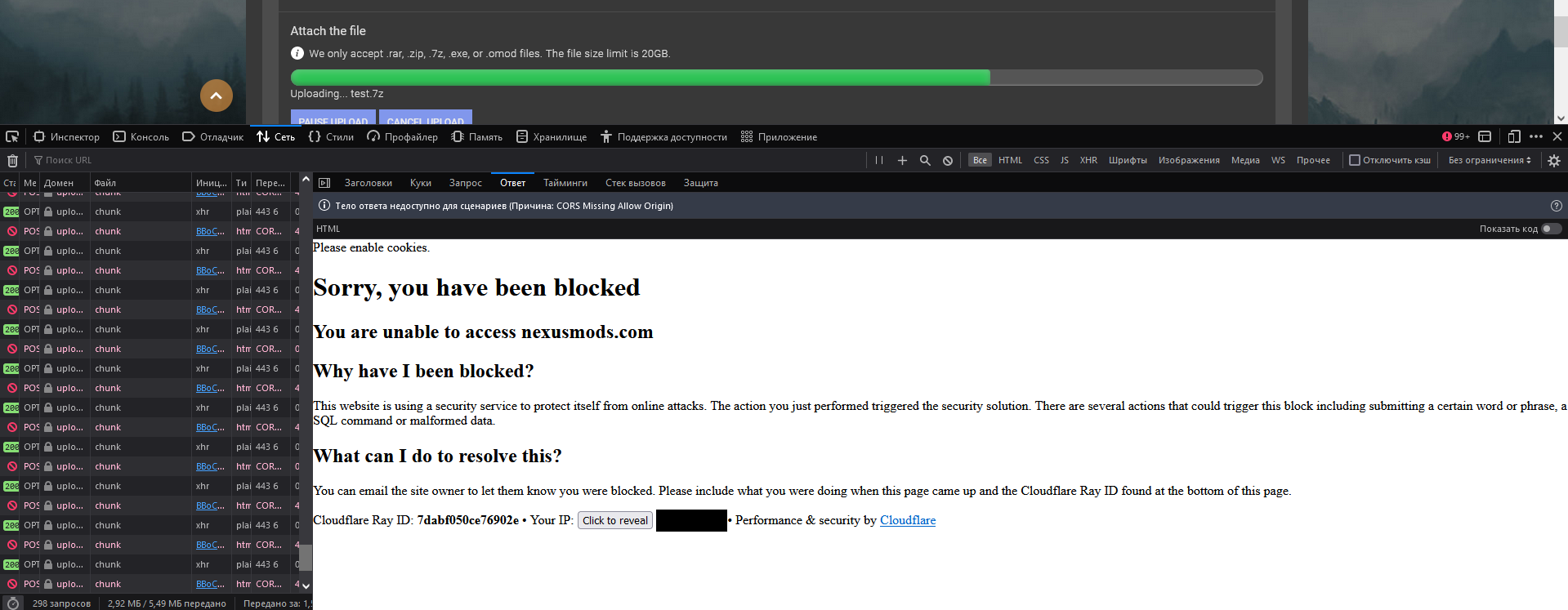Activate the element picker icon in DevTools
1568x610 pixels.
coord(12,136)
